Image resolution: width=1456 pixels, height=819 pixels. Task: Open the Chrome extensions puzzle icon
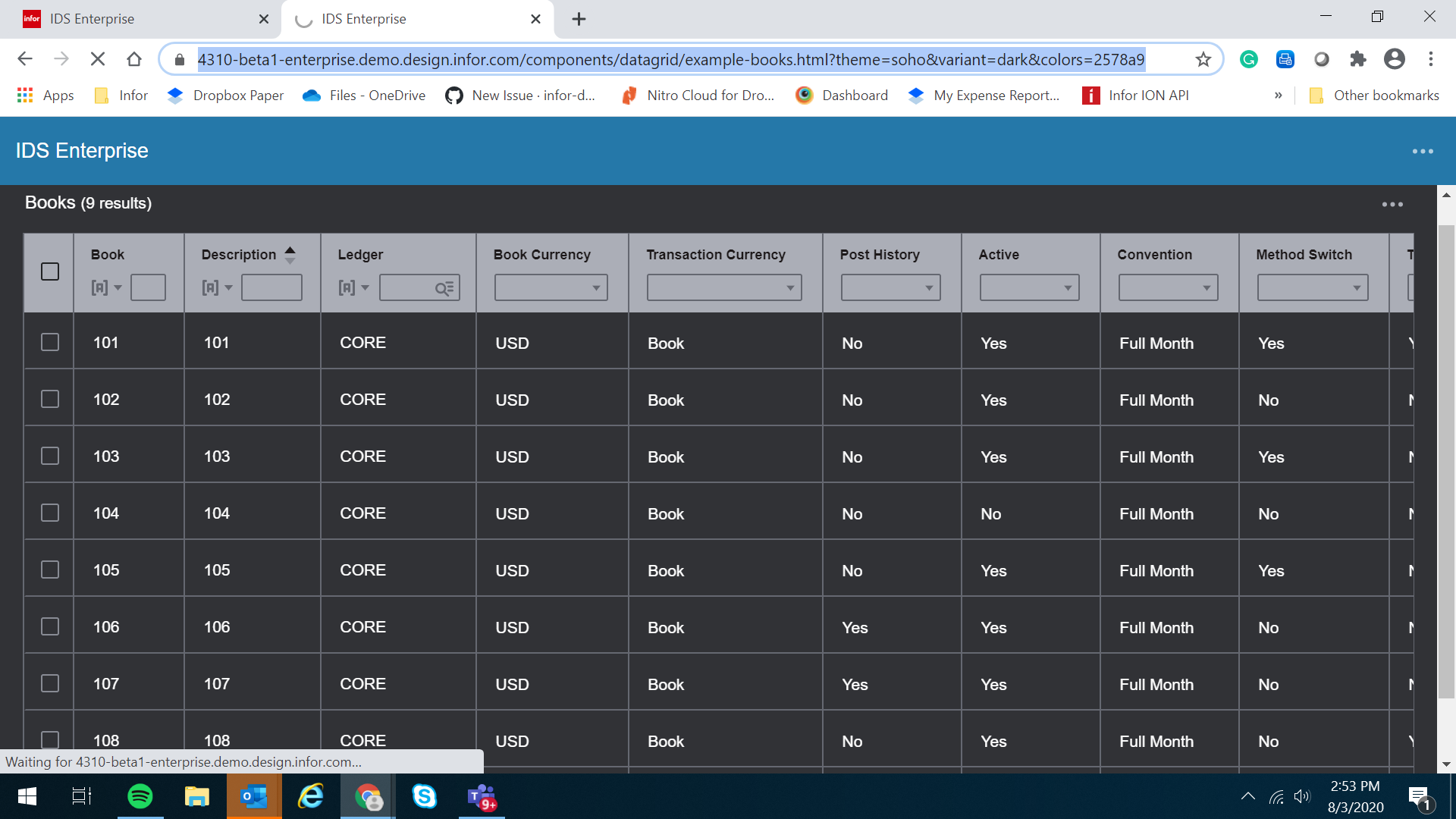coord(1357,59)
